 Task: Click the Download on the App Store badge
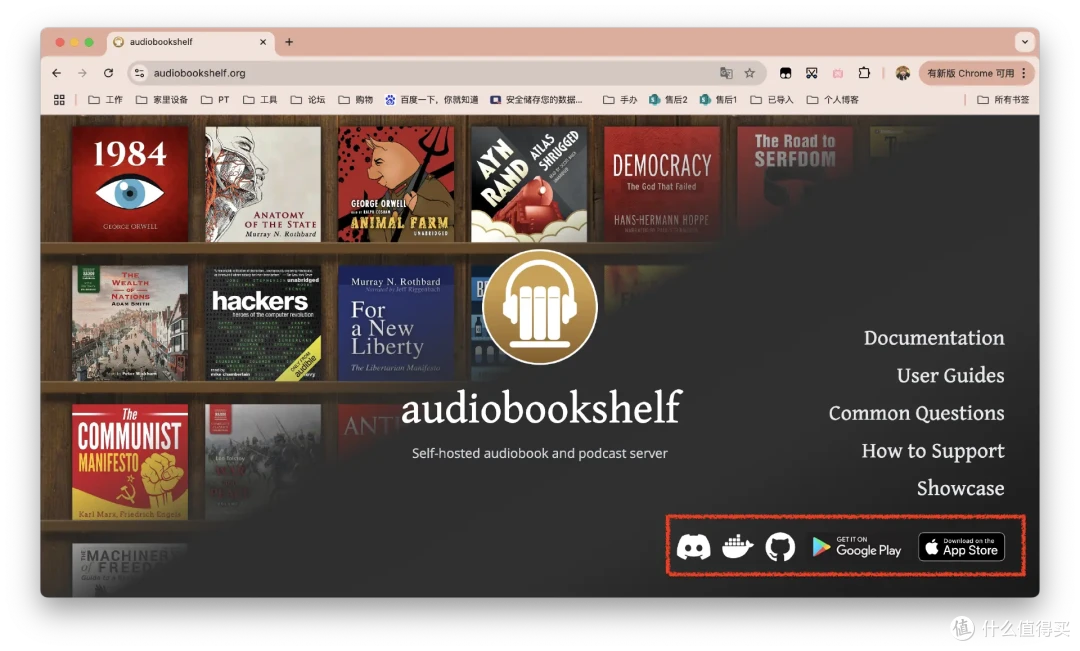[960, 546]
